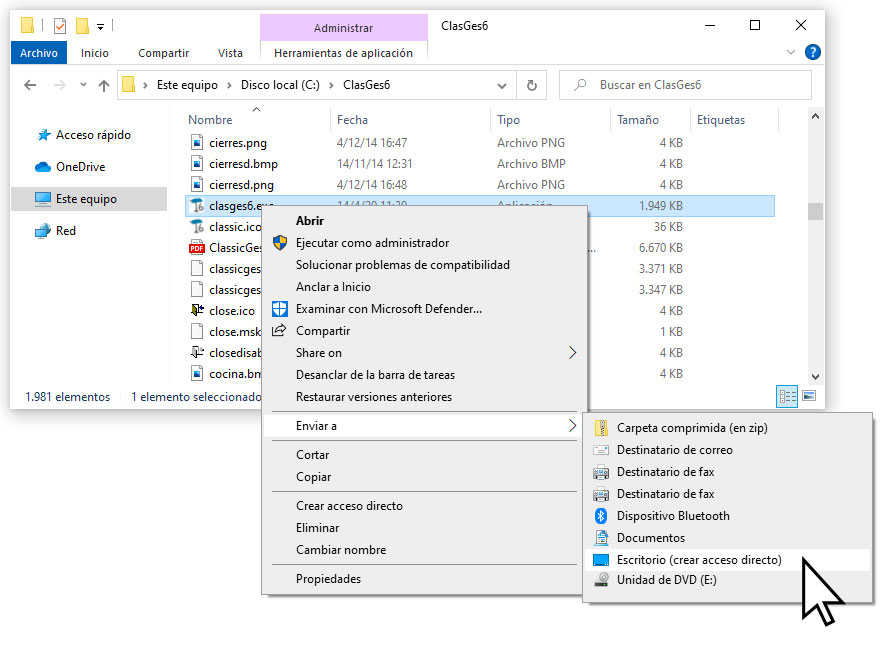This screenshot has width=887, height=647.
Task: Choose Crear acceso directo
Action: (x=425, y=506)
